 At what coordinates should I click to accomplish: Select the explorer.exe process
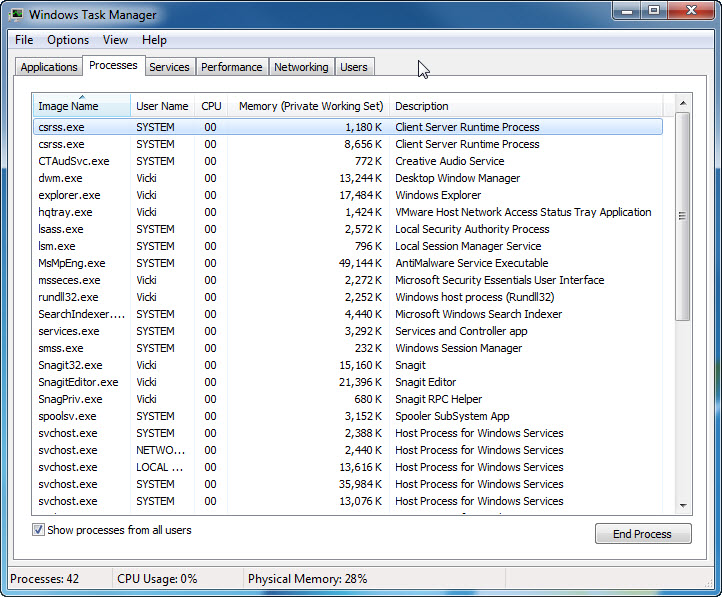tap(348, 195)
